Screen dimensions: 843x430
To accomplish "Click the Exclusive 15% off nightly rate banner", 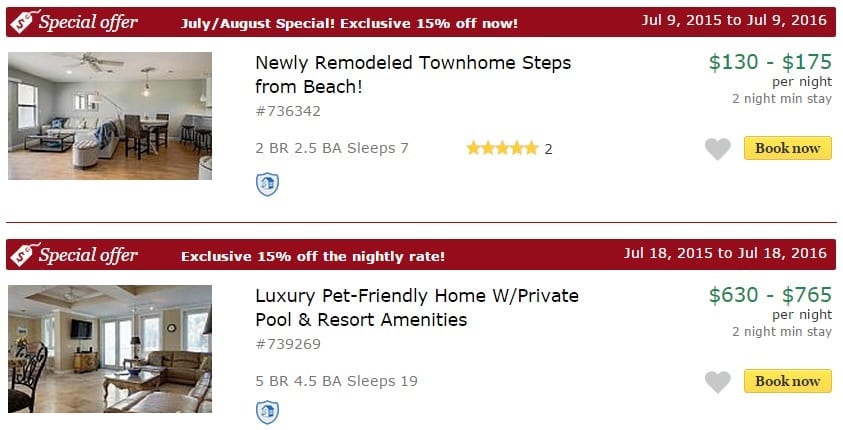I will click(313, 256).
